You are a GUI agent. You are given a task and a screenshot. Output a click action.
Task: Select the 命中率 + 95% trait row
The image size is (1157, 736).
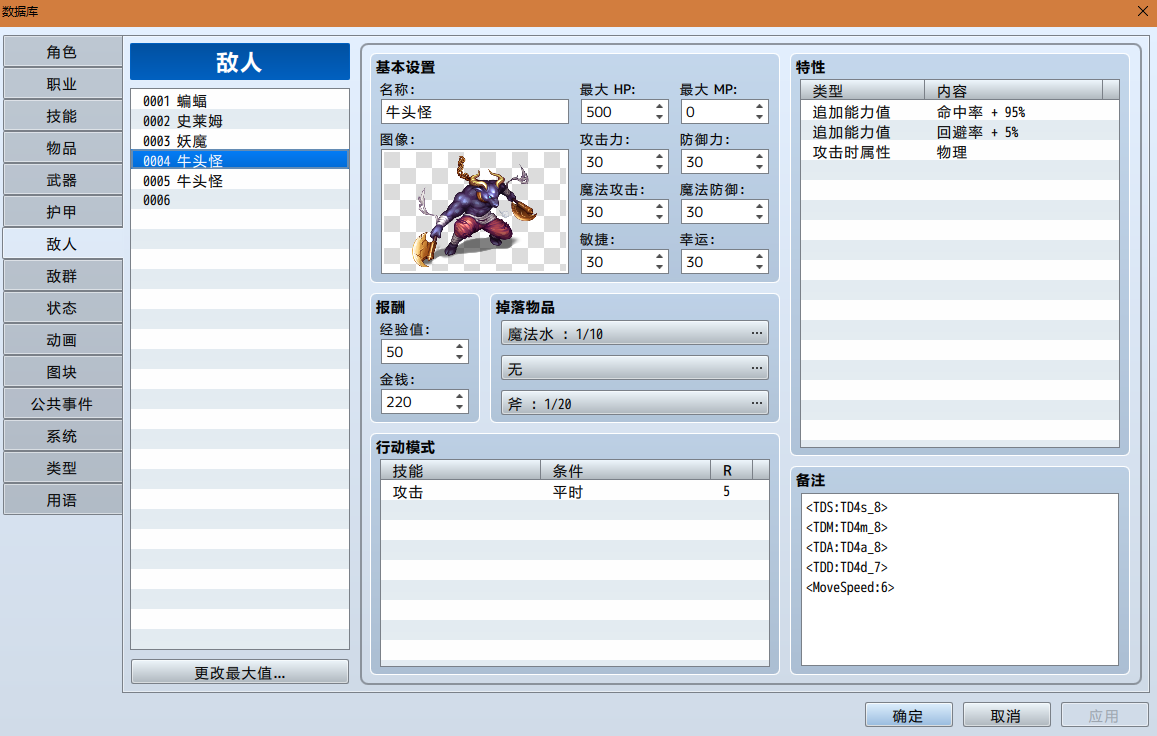tap(960, 111)
